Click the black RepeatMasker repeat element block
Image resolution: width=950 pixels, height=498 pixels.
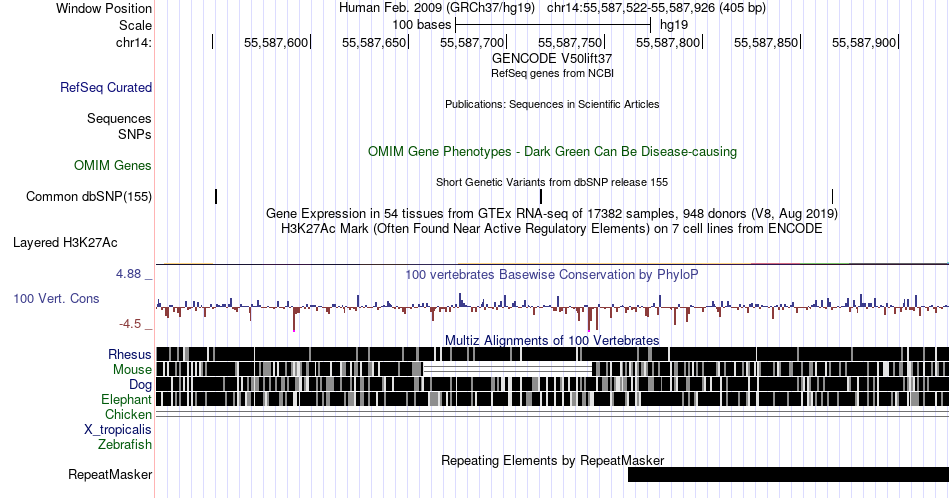[x=788, y=474]
